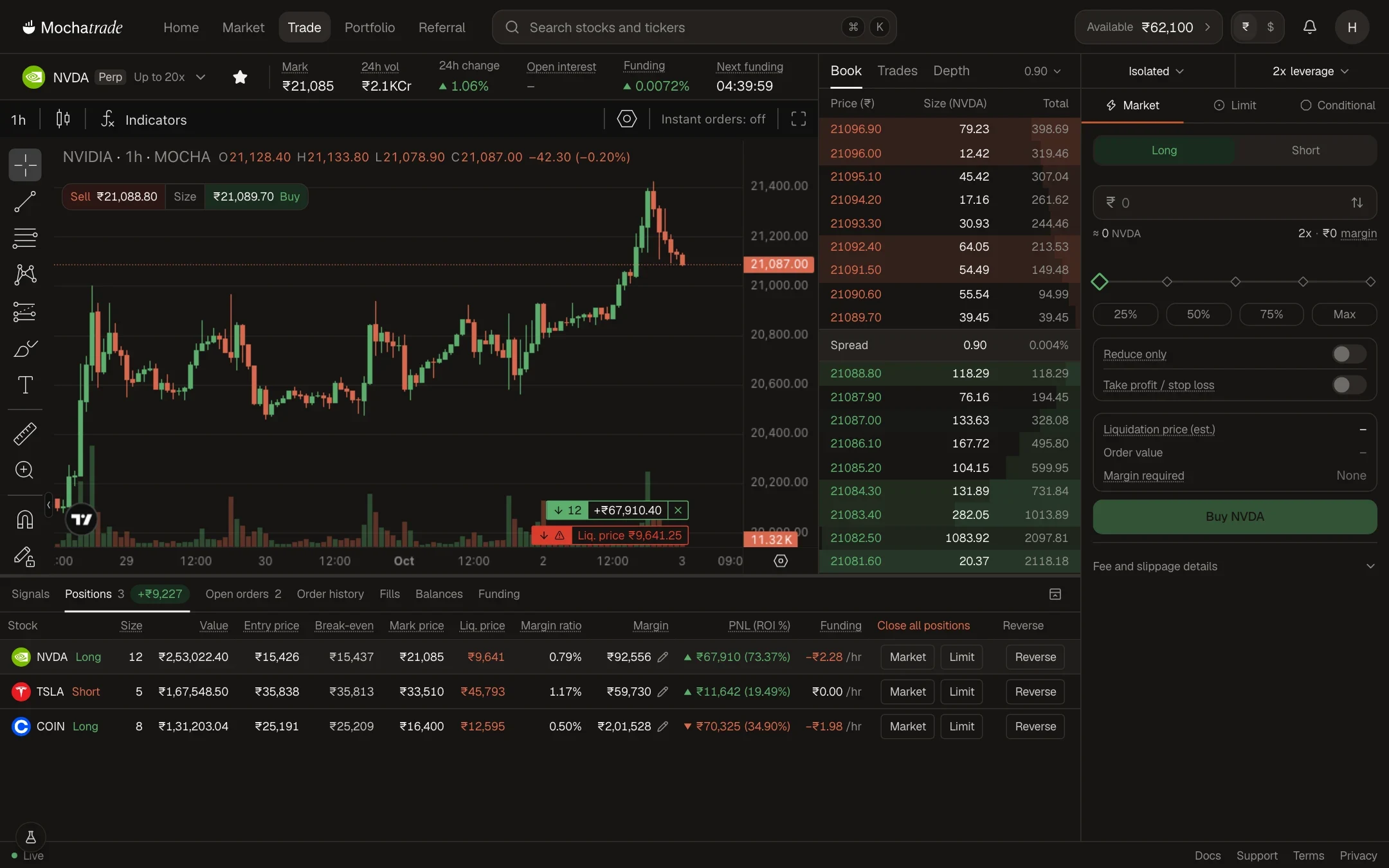Edit NVDA margin with pencil icon
The height and width of the screenshot is (868, 1389).
tap(663, 657)
